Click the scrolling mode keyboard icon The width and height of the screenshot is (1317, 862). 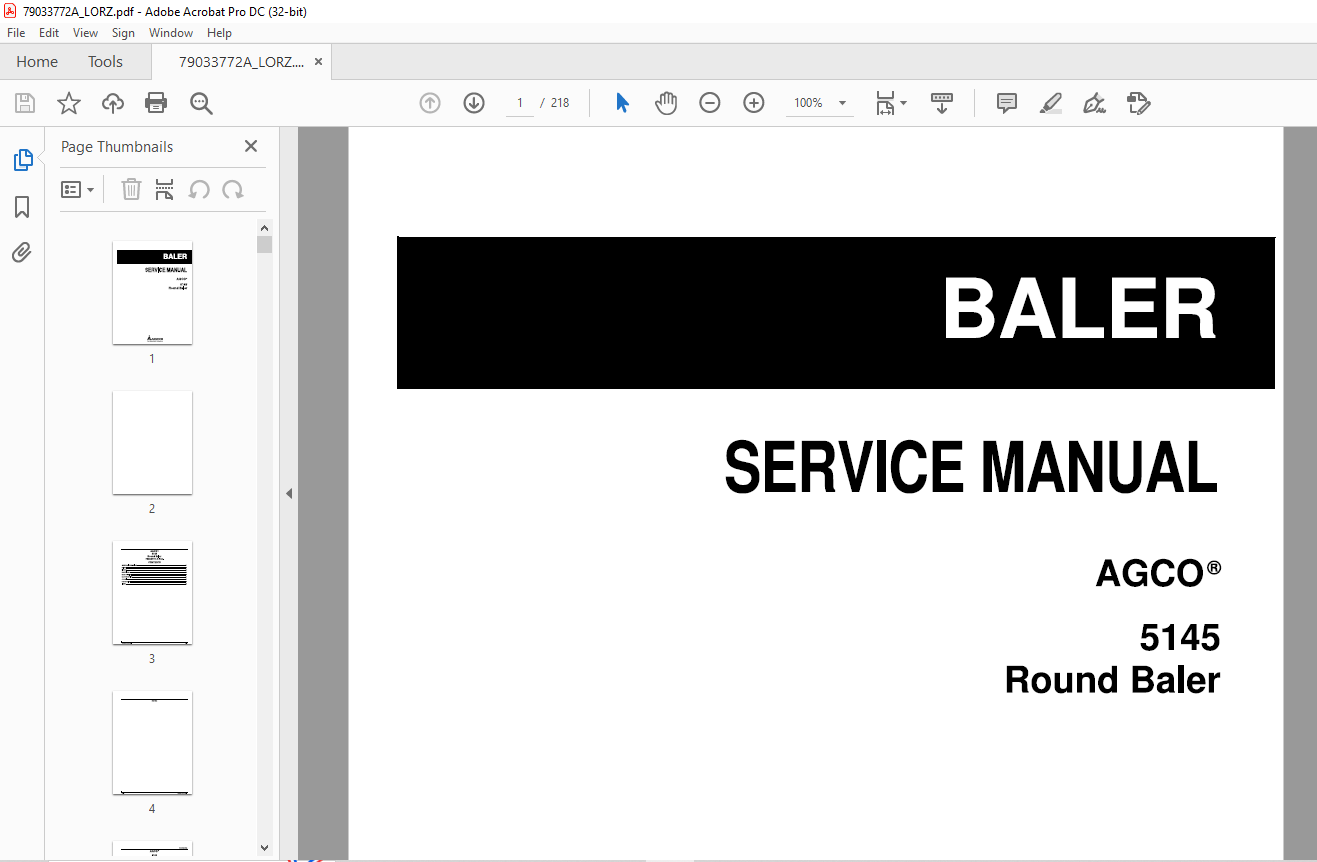pos(942,103)
